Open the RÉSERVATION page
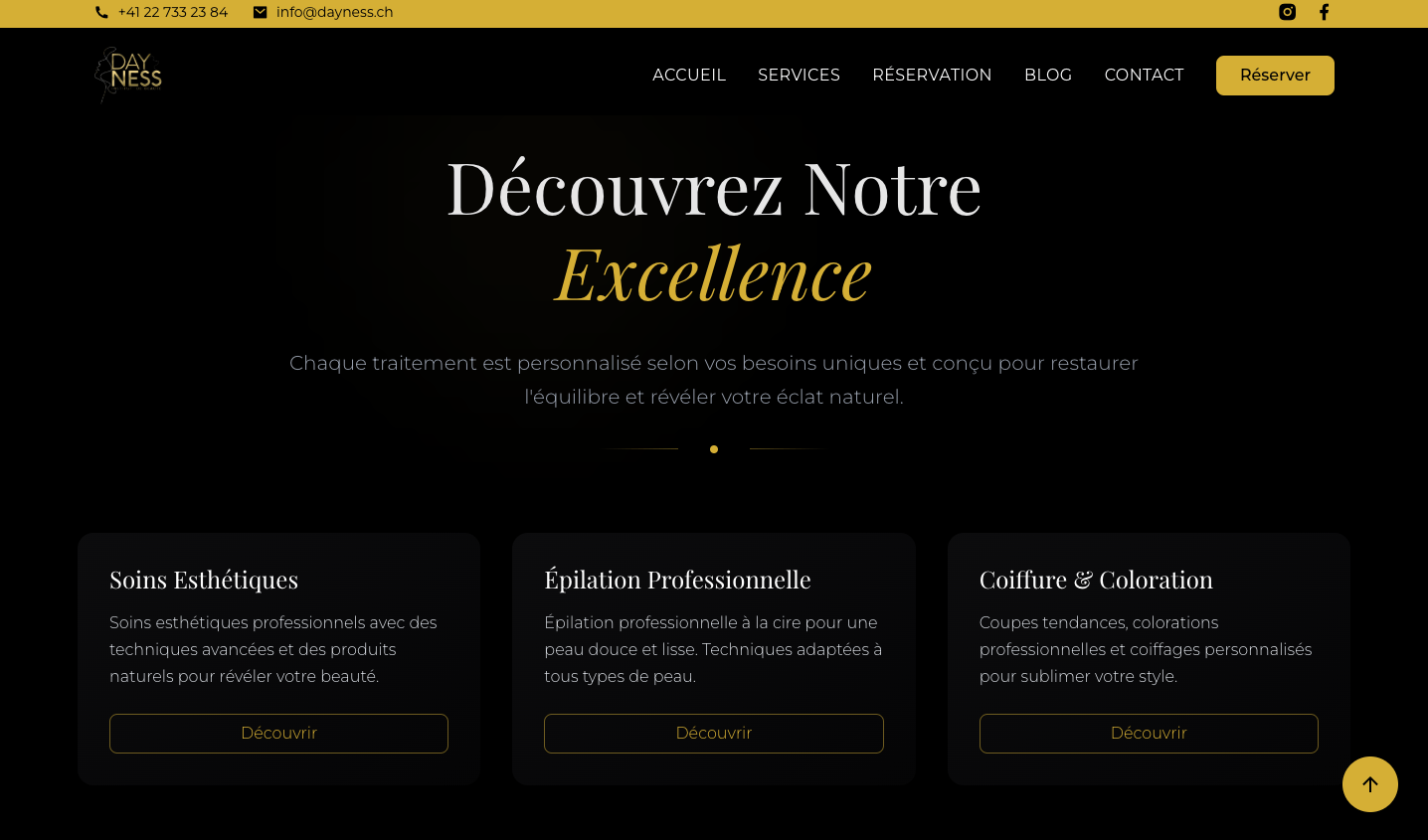Viewport: 1428px width, 840px height. [932, 75]
